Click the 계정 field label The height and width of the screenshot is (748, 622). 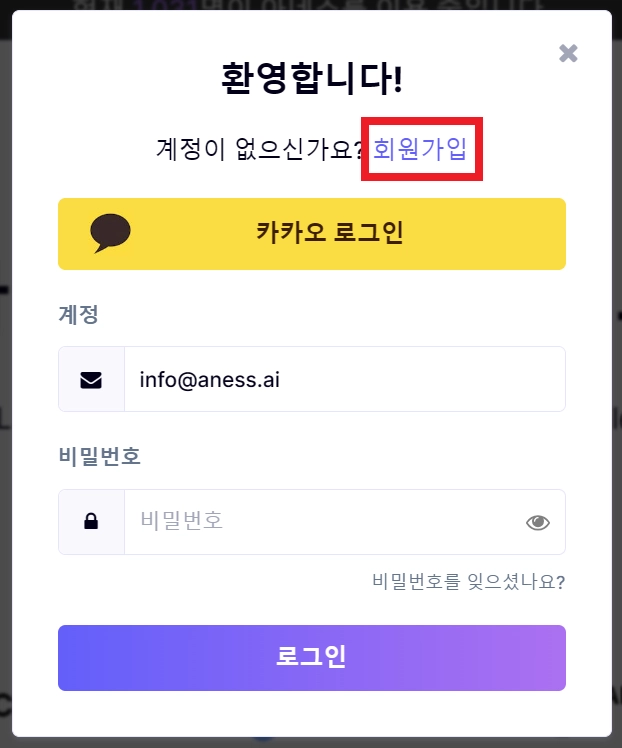[x=78, y=315]
